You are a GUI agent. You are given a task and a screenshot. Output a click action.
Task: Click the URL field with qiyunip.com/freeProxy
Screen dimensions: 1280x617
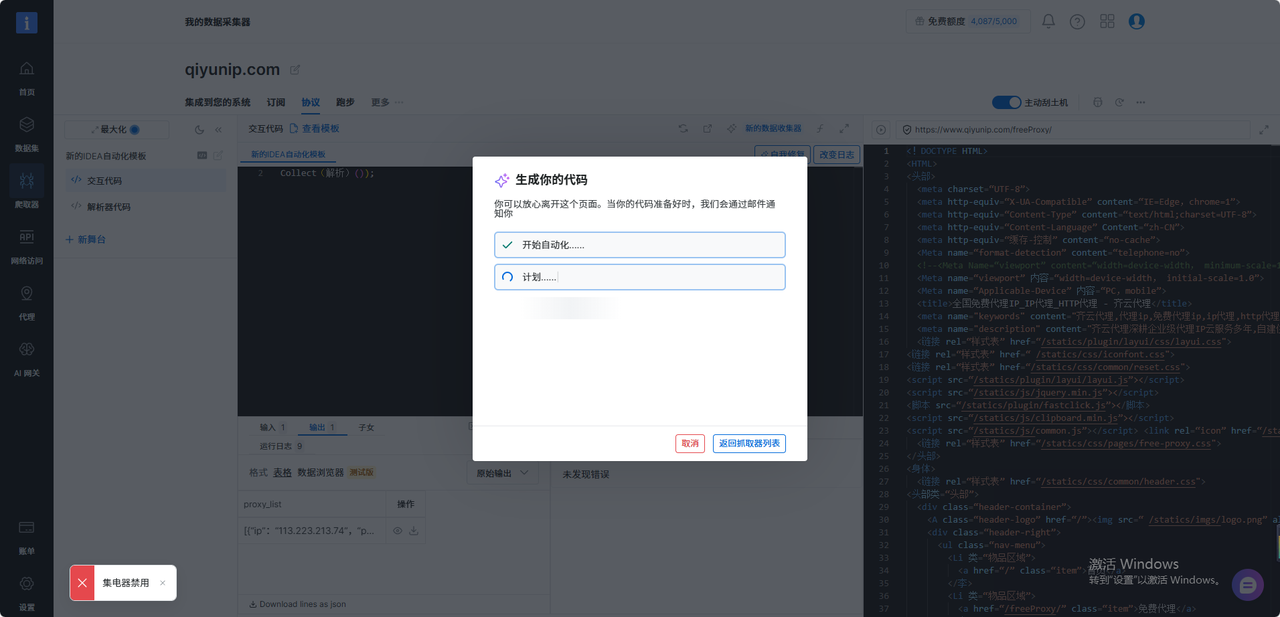pyautogui.click(x=1072, y=129)
